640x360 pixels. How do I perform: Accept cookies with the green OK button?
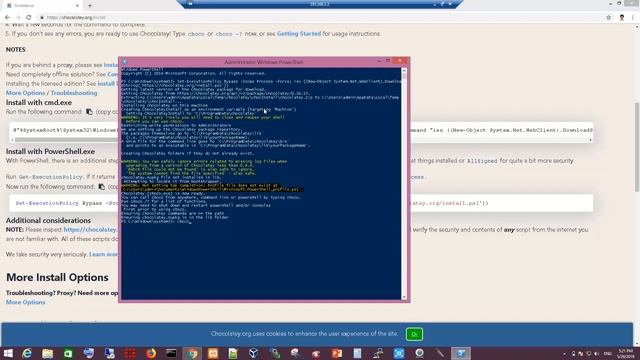click(x=414, y=334)
